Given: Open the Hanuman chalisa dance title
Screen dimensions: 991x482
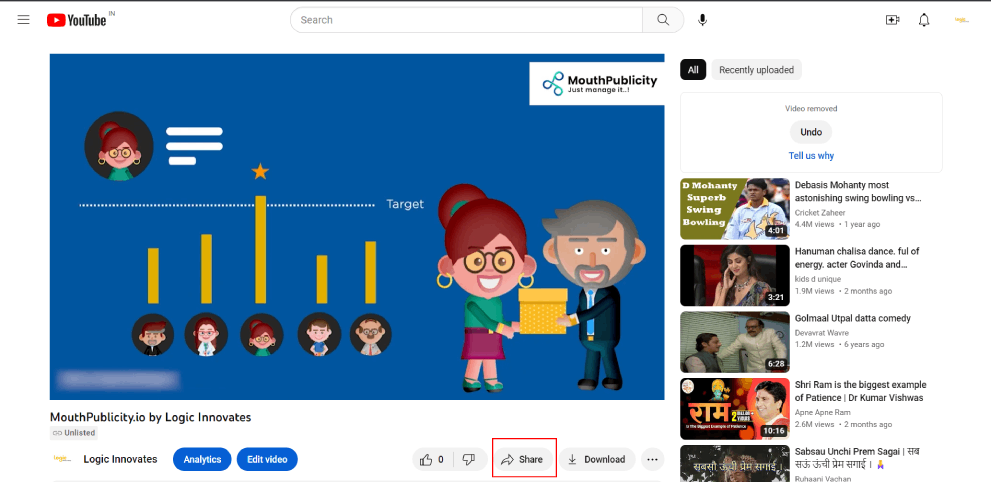Looking at the screenshot, I should (857, 258).
